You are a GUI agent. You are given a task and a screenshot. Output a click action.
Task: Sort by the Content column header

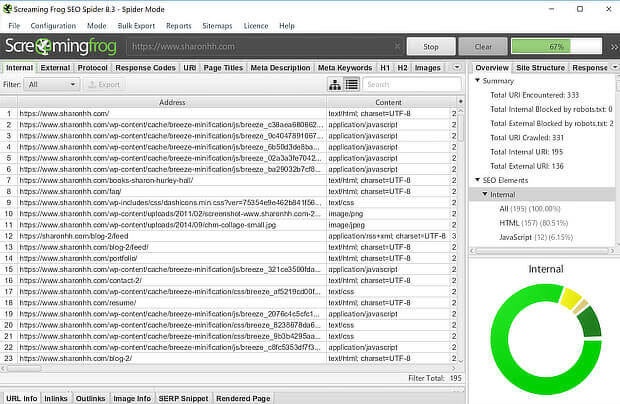pos(388,102)
